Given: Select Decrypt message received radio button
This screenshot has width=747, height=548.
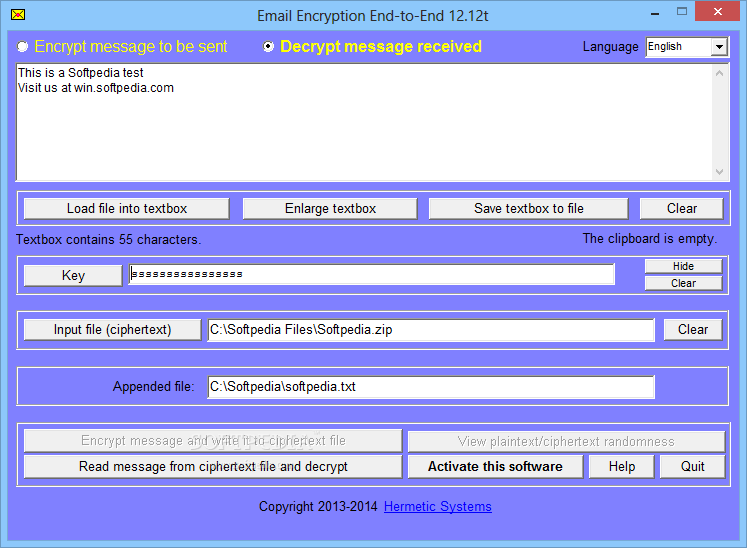Looking at the screenshot, I should (x=269, y=46).
